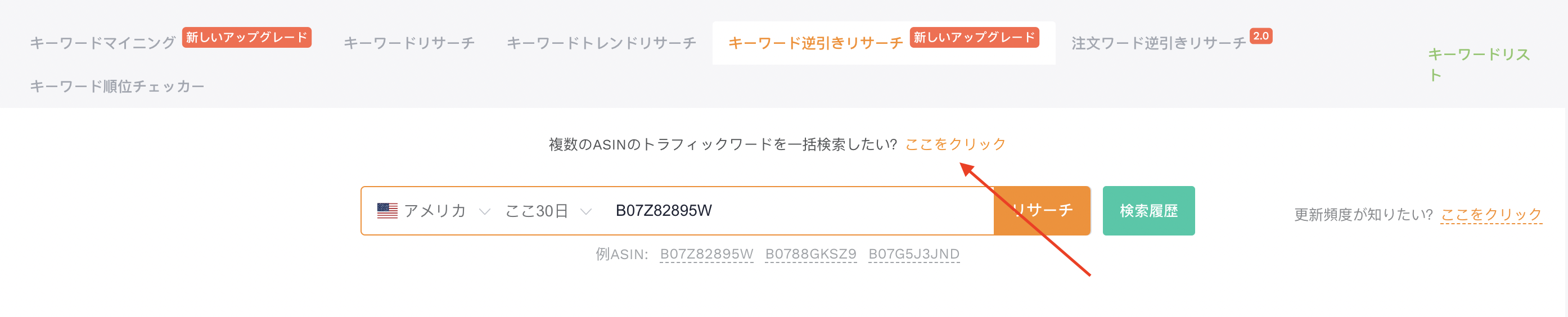Select example ASIN B07Z82895W
Screen dimensions: 1568x317
[x=707, y=253]
